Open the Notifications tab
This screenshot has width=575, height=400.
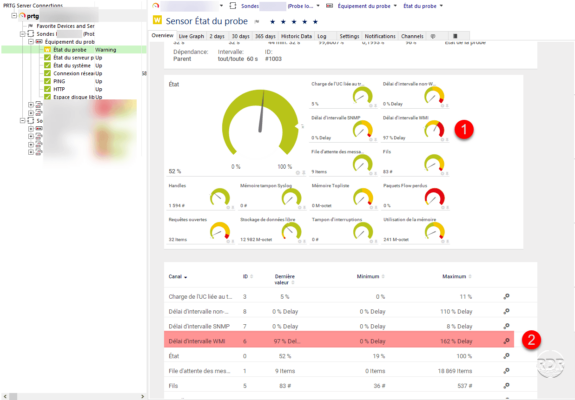(x=380, y=36)
